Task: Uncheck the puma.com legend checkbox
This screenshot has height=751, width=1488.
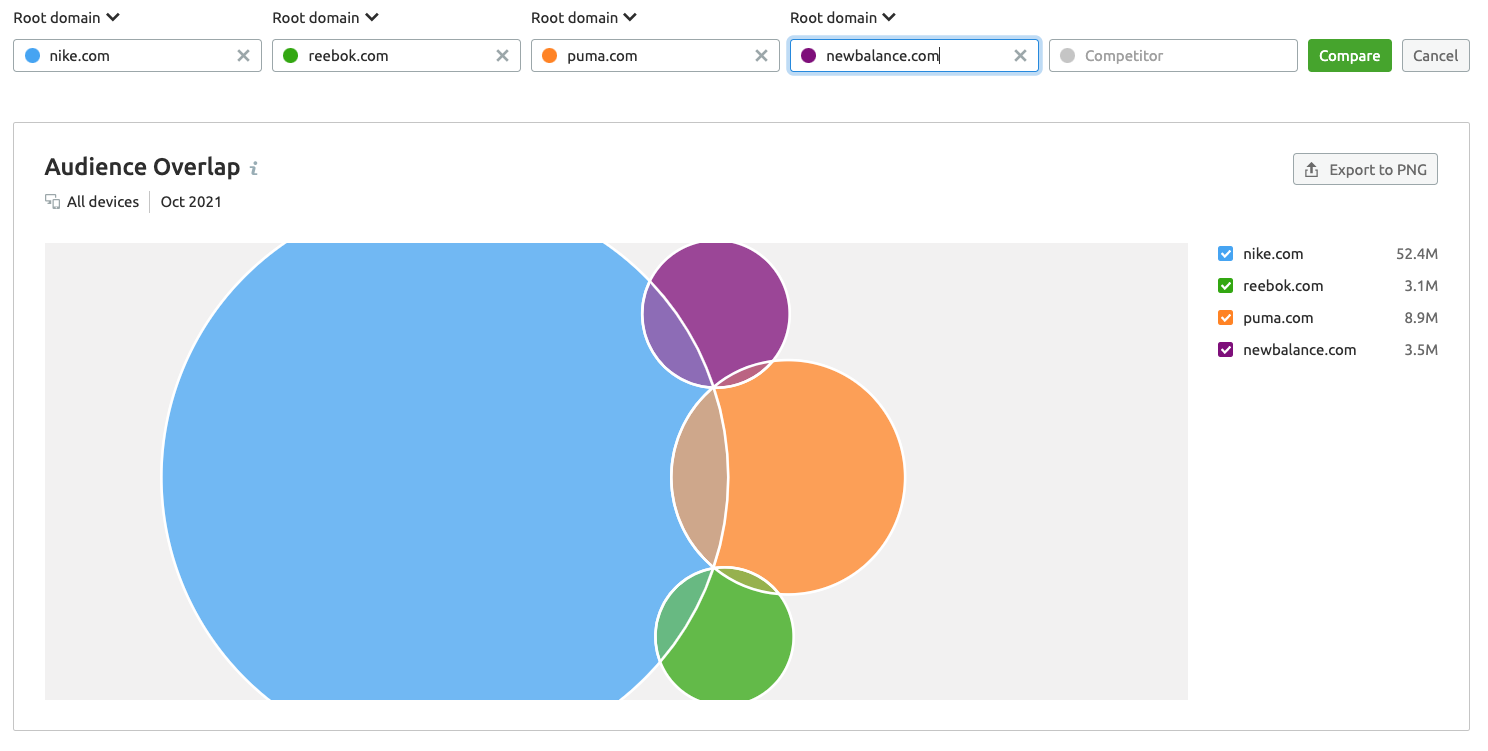Action: (x=1225, y=318)
